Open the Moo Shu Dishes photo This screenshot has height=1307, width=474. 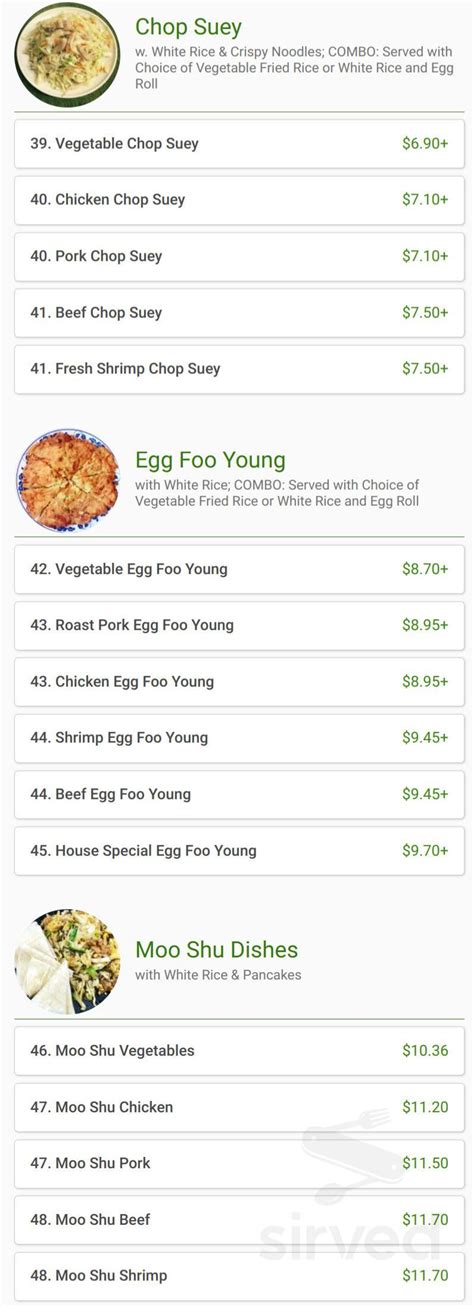[x=67, y=962]
